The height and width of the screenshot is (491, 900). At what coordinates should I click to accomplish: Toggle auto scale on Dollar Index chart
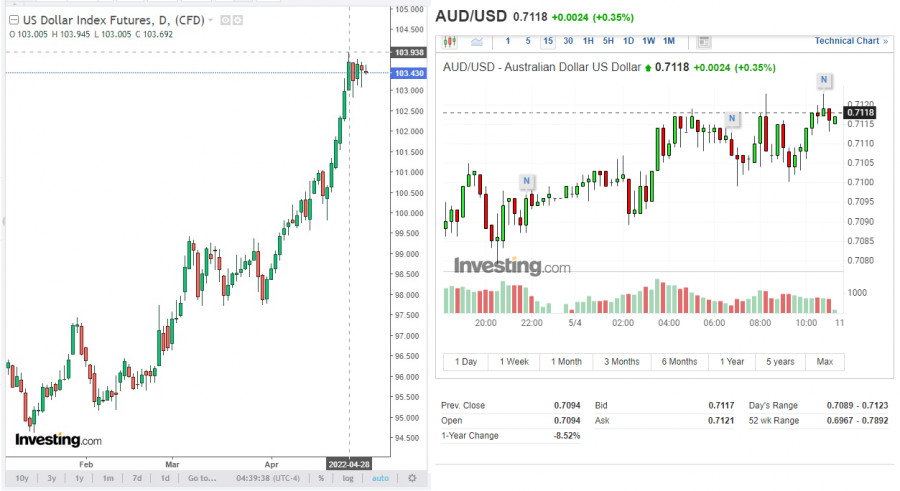380,478
